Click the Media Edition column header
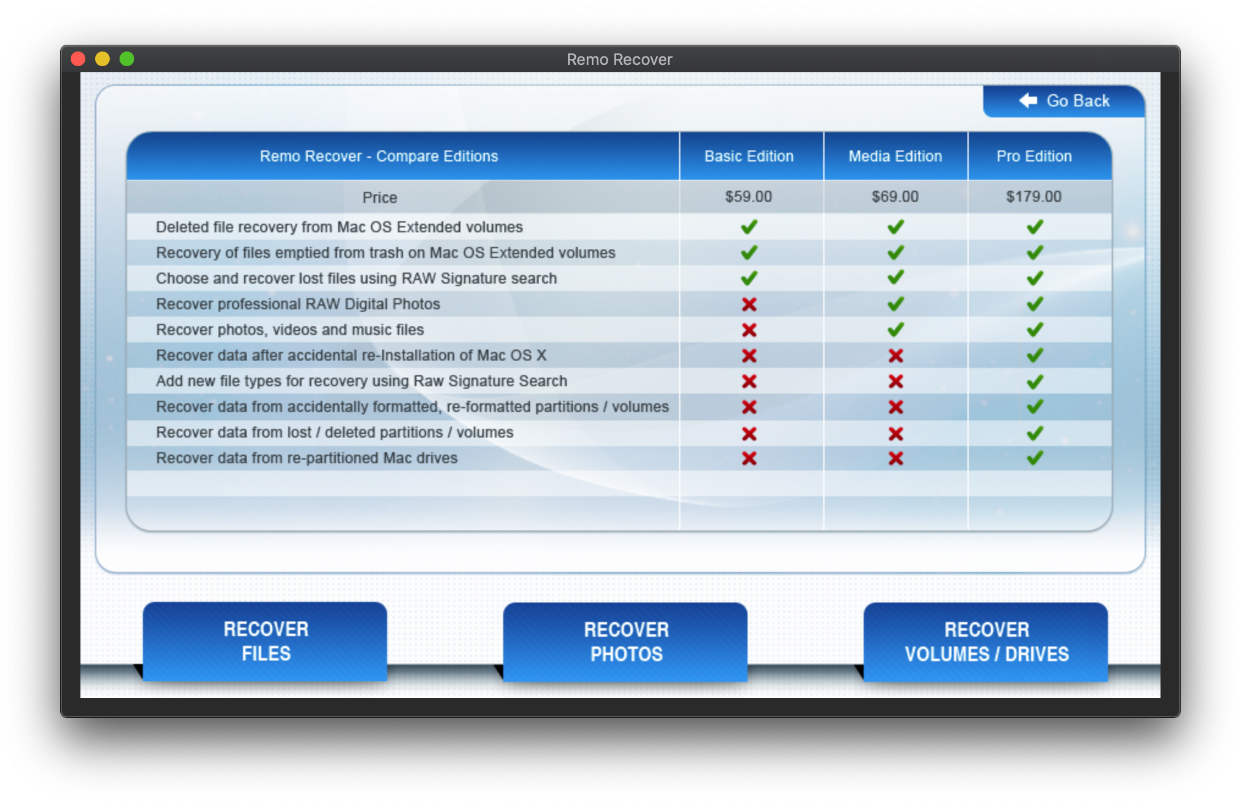Viewport: 1240px width, 809px height. pos(895,156)
